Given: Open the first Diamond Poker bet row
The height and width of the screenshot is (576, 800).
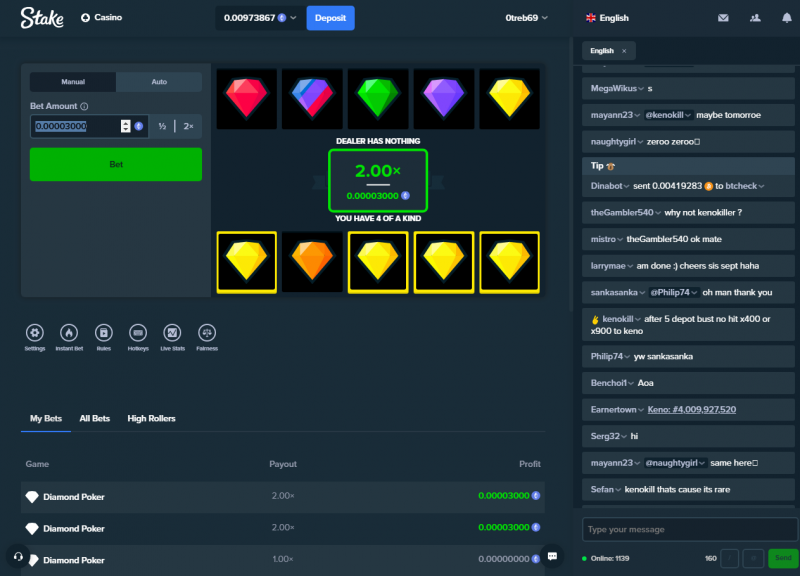Looking at the screenshot, I should [x=283, y=496].
